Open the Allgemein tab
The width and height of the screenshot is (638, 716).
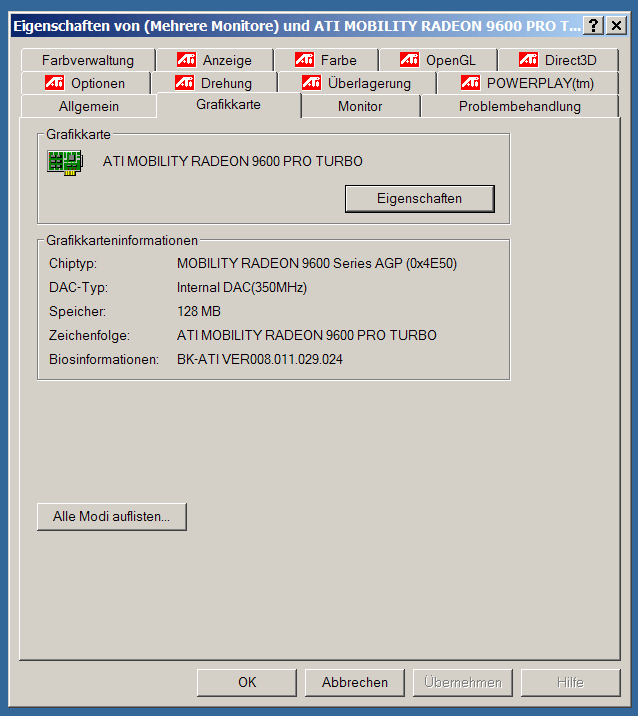tap(89, 106)
